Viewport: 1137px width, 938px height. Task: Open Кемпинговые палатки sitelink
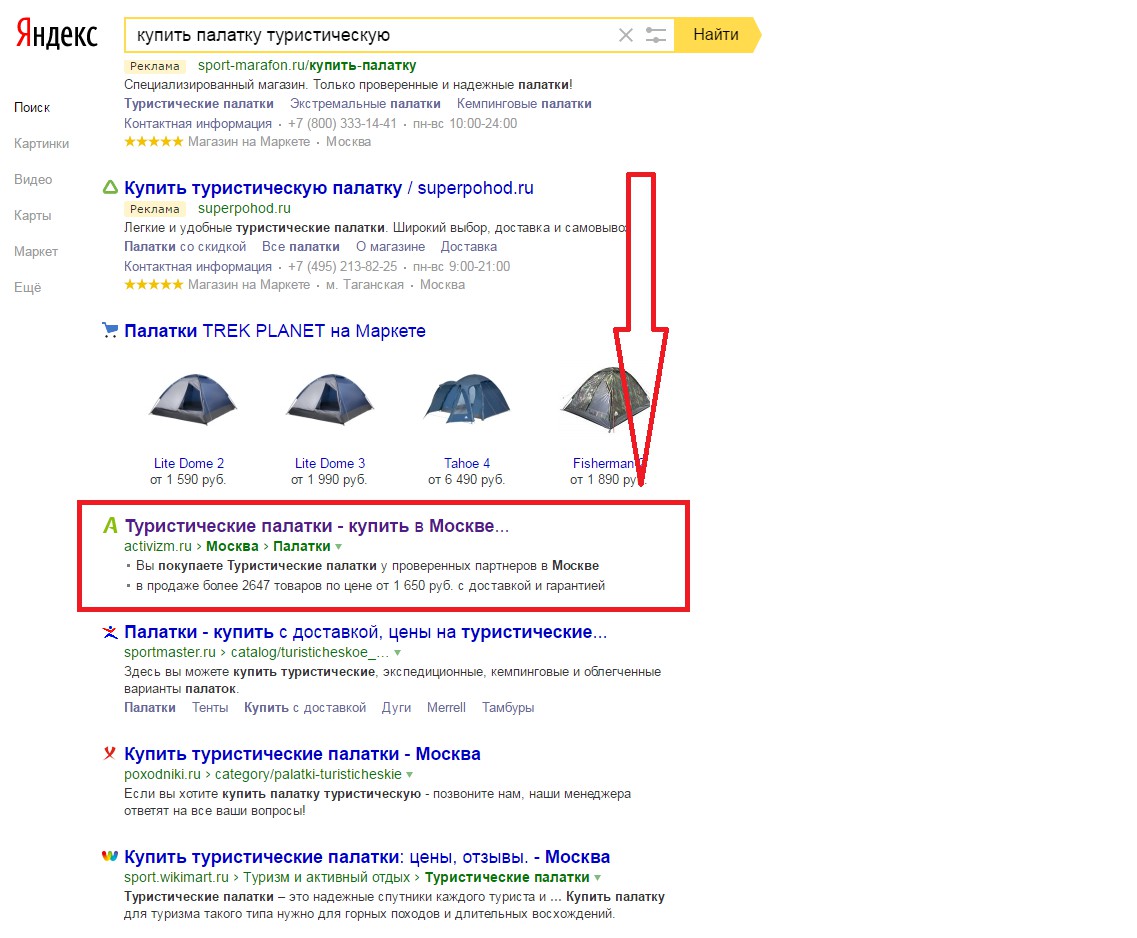tap(524, 104)
